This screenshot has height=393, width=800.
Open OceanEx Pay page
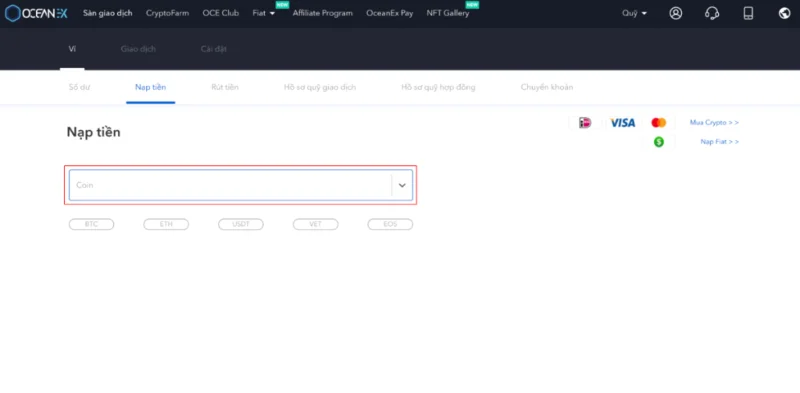pyautogui.click(x=390, y=13)
